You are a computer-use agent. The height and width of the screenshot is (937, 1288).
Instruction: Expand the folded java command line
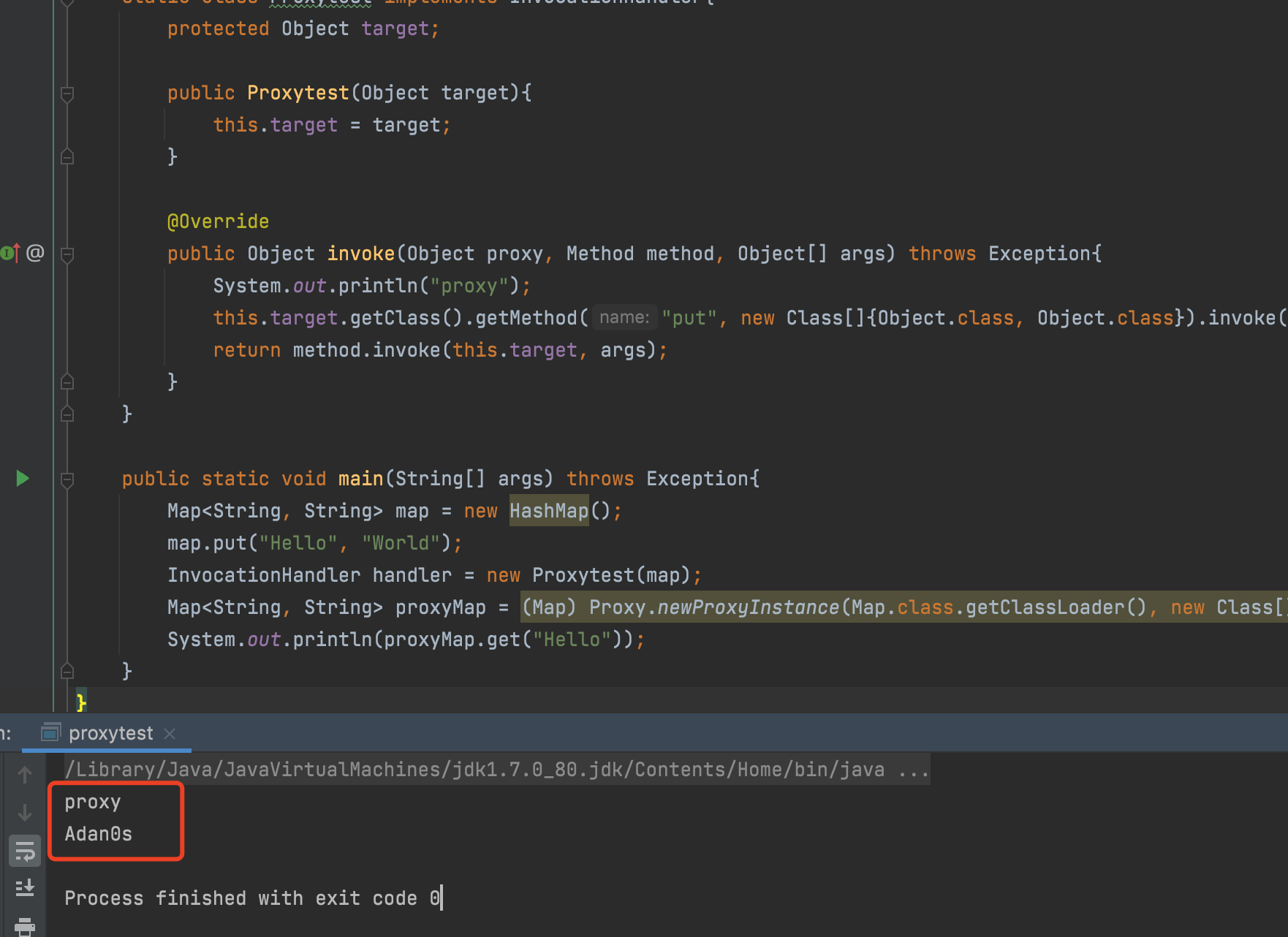[x=914, y=770]
